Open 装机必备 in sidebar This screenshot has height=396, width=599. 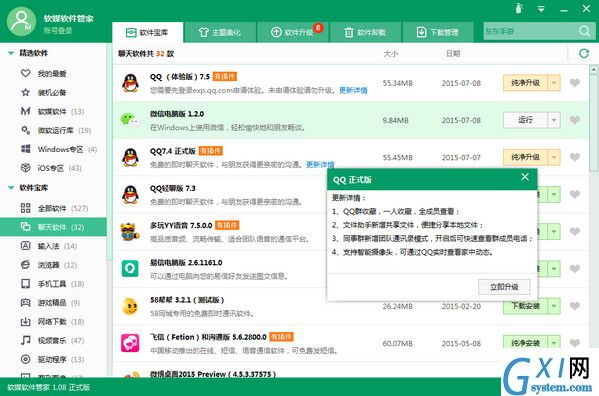(x=53, y=92)
